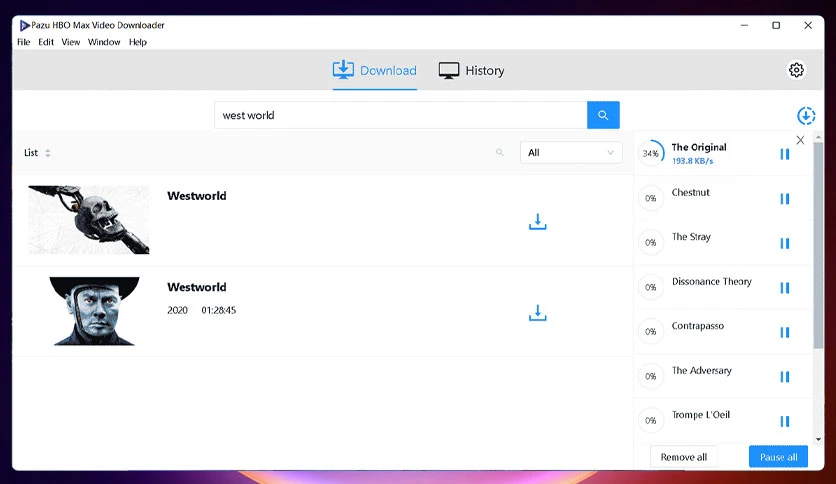Screen dimensions: 836x484
Task: Click The Adversary episode title
Action: (x=702, y=370)
